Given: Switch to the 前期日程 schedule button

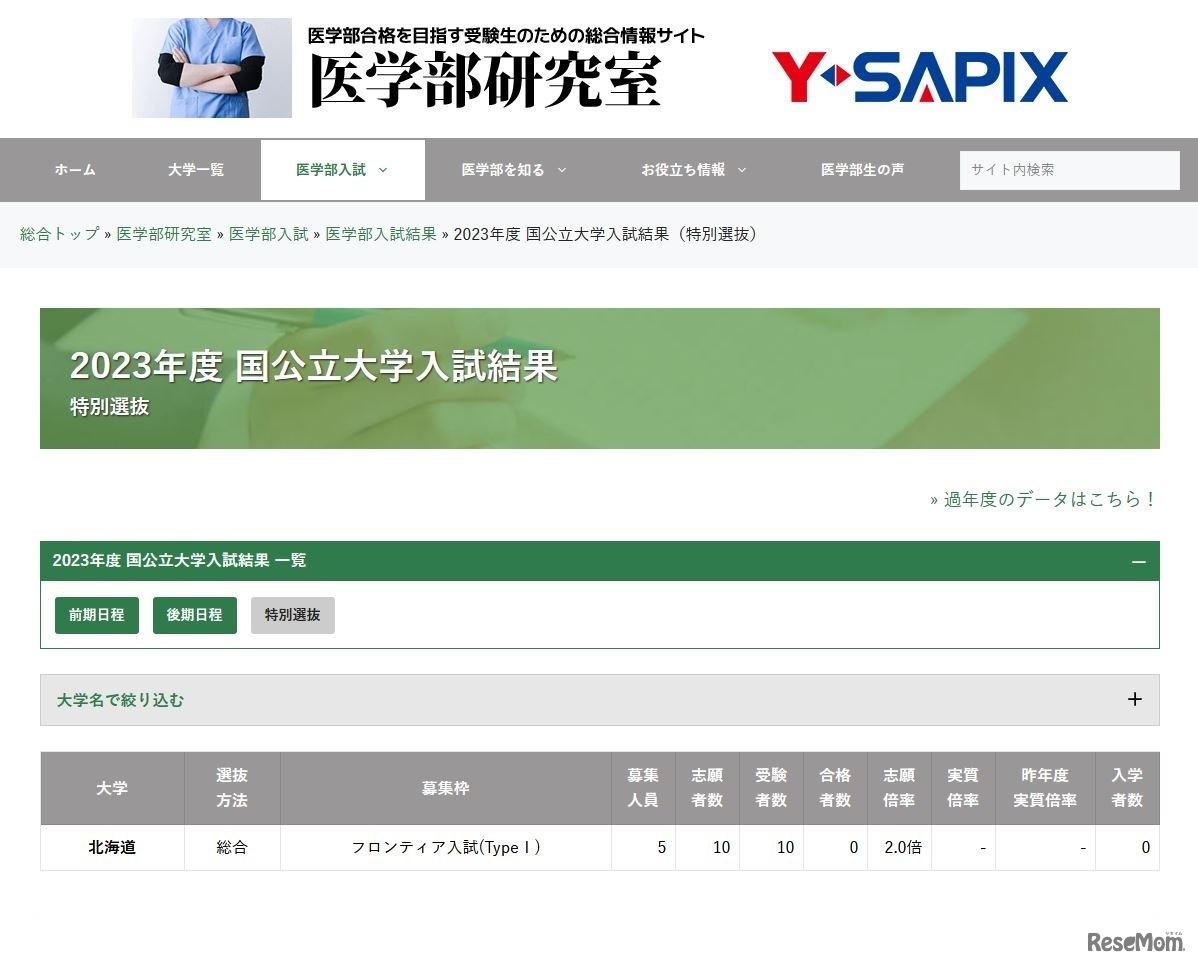Looking at the screenshot, I should click(96, 615).
